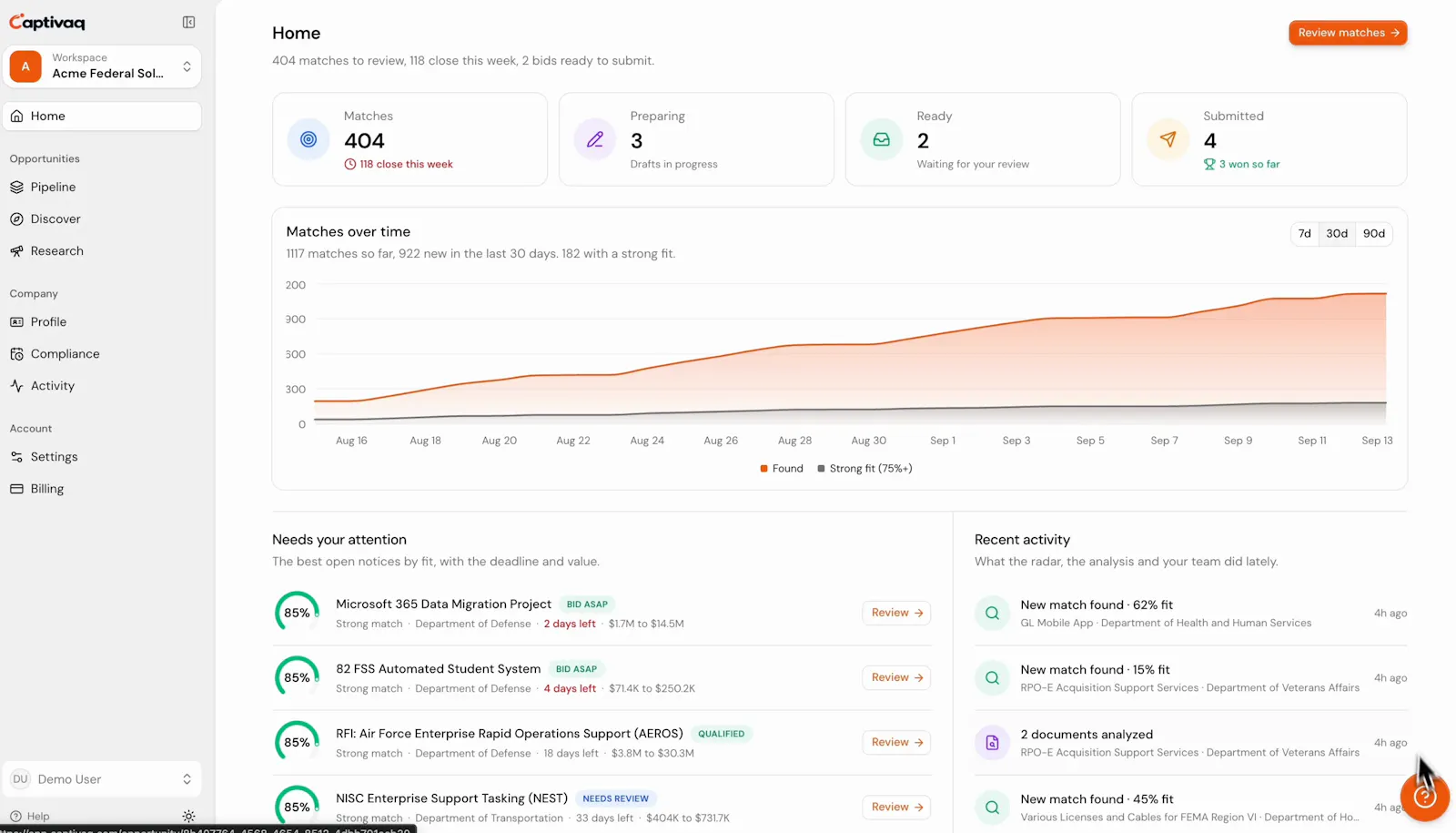The height and width of the screenshot is (833, 1456).
Task: Open 'NISC Enterprise Support Tasking (NEST)' title
Action: (x=451, y=797)
